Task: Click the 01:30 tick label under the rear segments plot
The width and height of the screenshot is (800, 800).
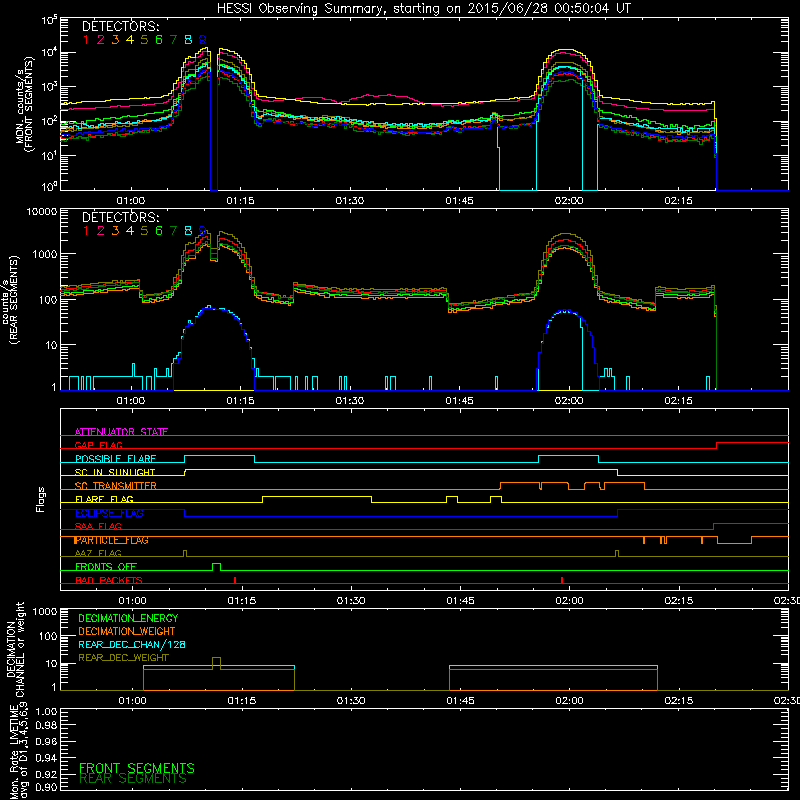Action: (350, 401)
